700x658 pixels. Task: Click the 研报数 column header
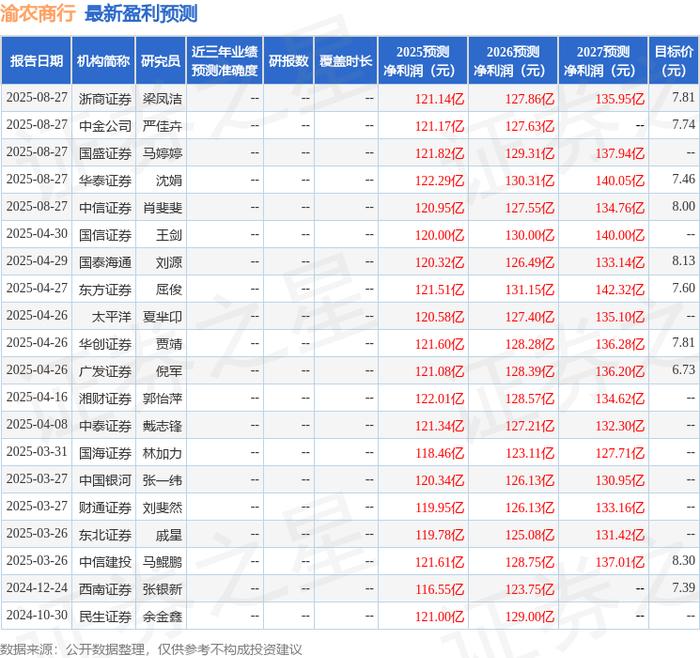288,61
